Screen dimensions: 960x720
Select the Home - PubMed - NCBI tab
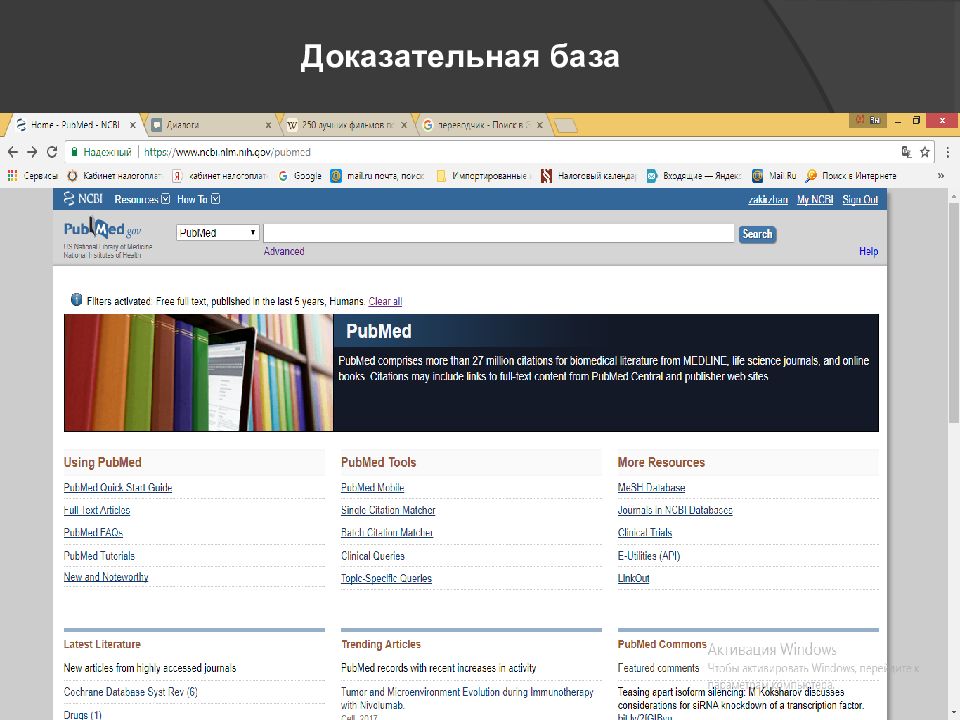point(75,125)
